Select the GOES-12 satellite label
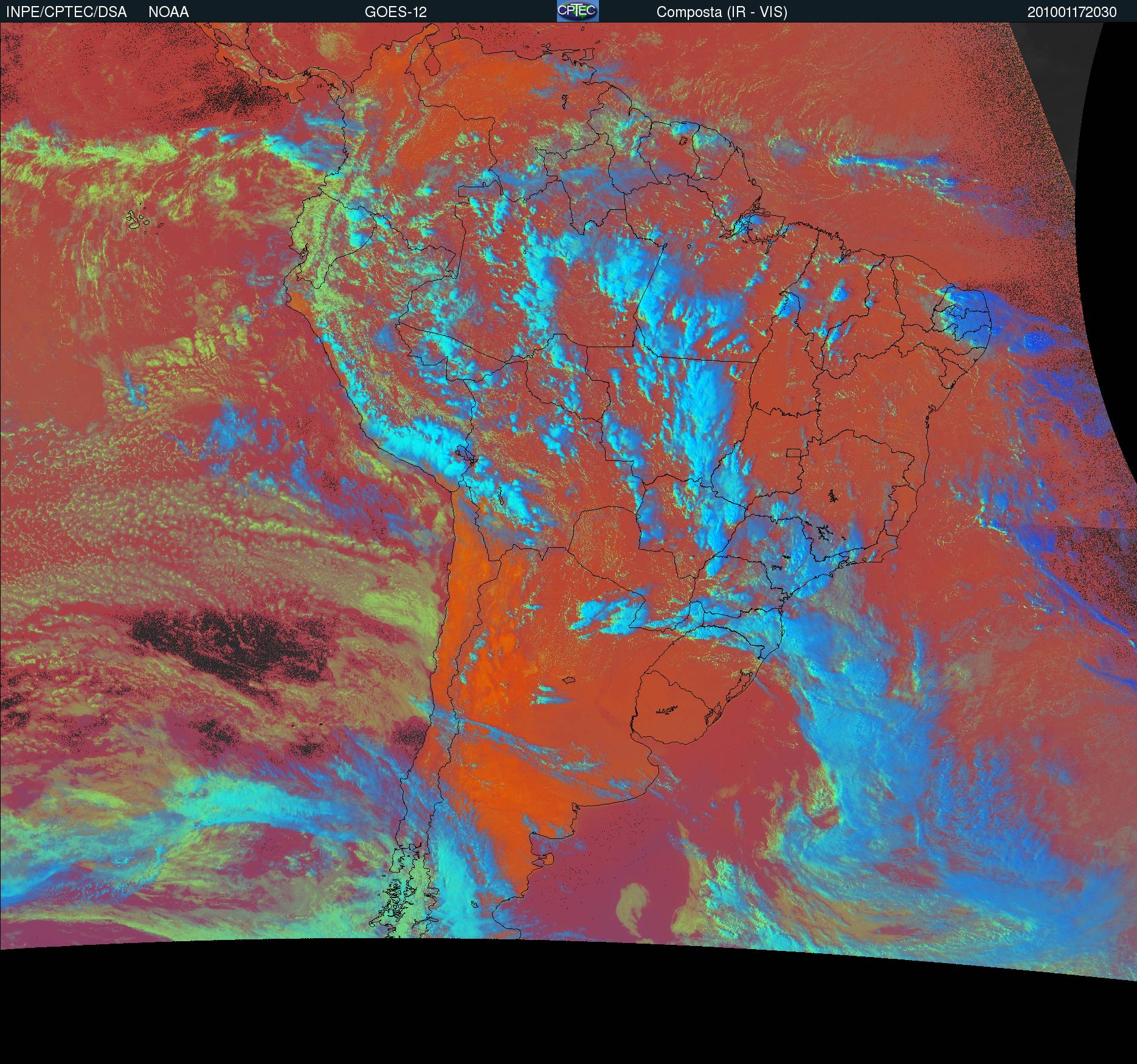Screen dimensions: 1137x1064 click(x=395, y=12)
